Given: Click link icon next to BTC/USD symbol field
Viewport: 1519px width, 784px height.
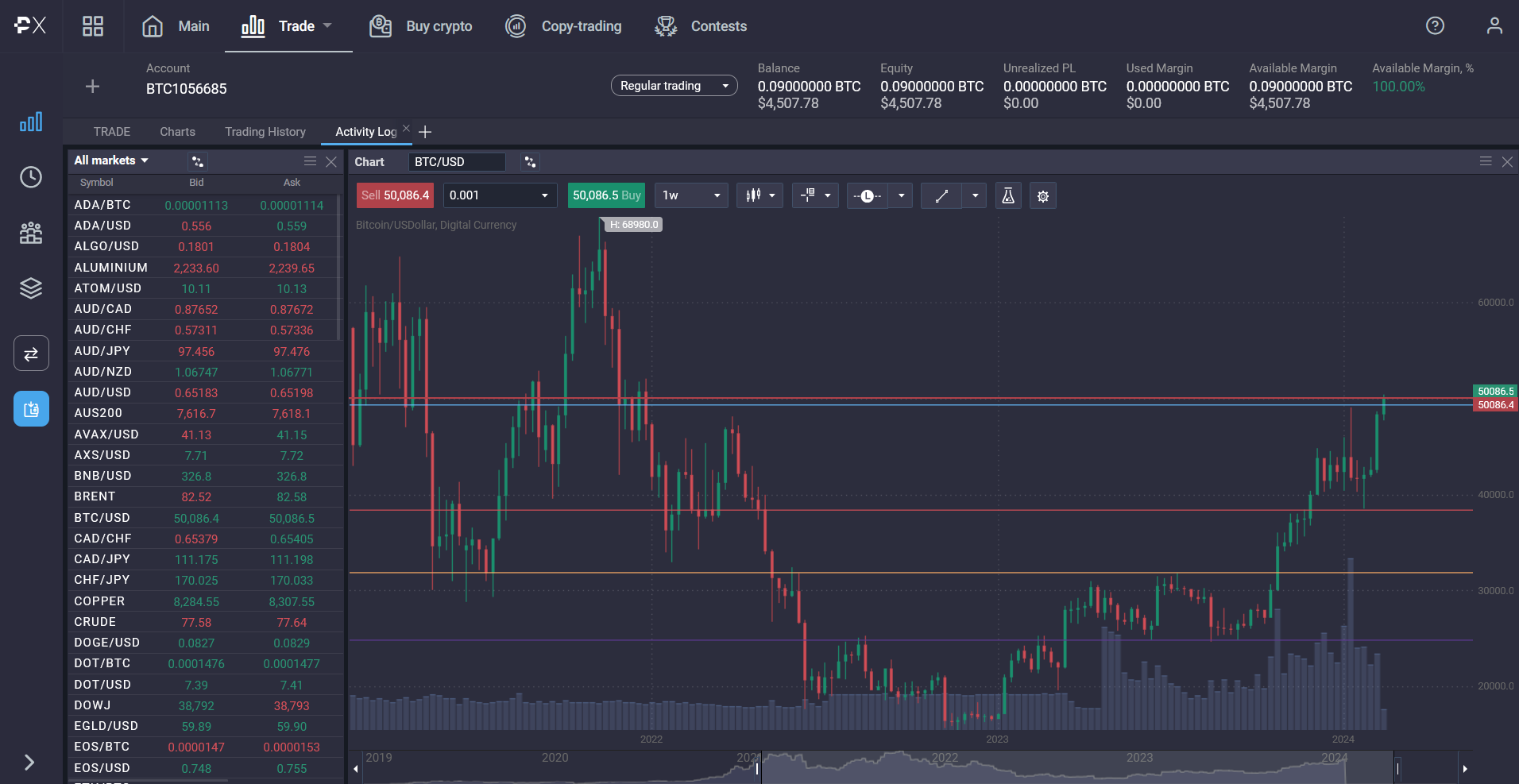Looking at the screenshot, I should coord(530,162).
